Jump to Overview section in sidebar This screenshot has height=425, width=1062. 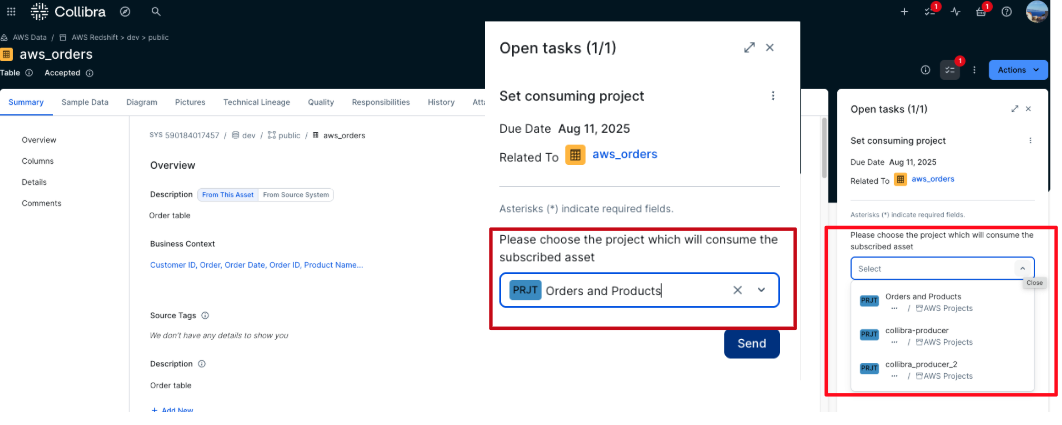coord(39,140)
